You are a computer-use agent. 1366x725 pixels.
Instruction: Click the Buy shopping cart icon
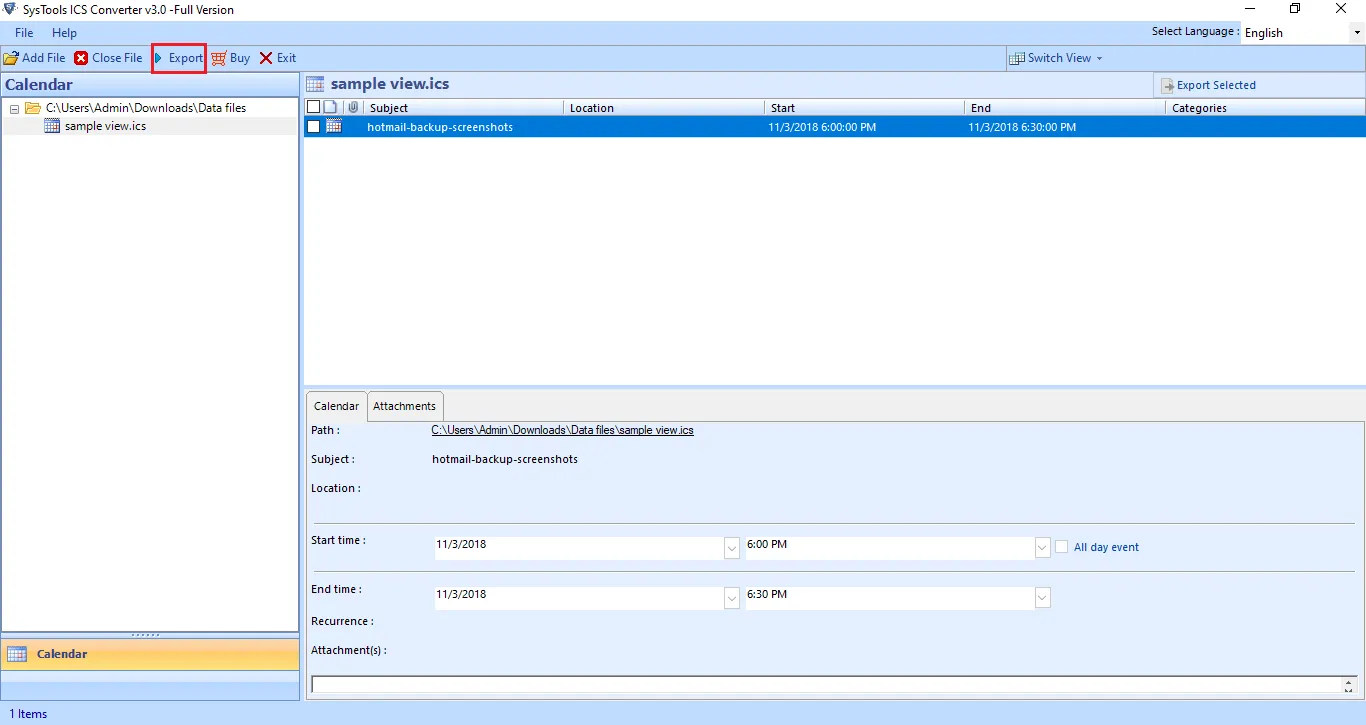[x=218, y=58]
